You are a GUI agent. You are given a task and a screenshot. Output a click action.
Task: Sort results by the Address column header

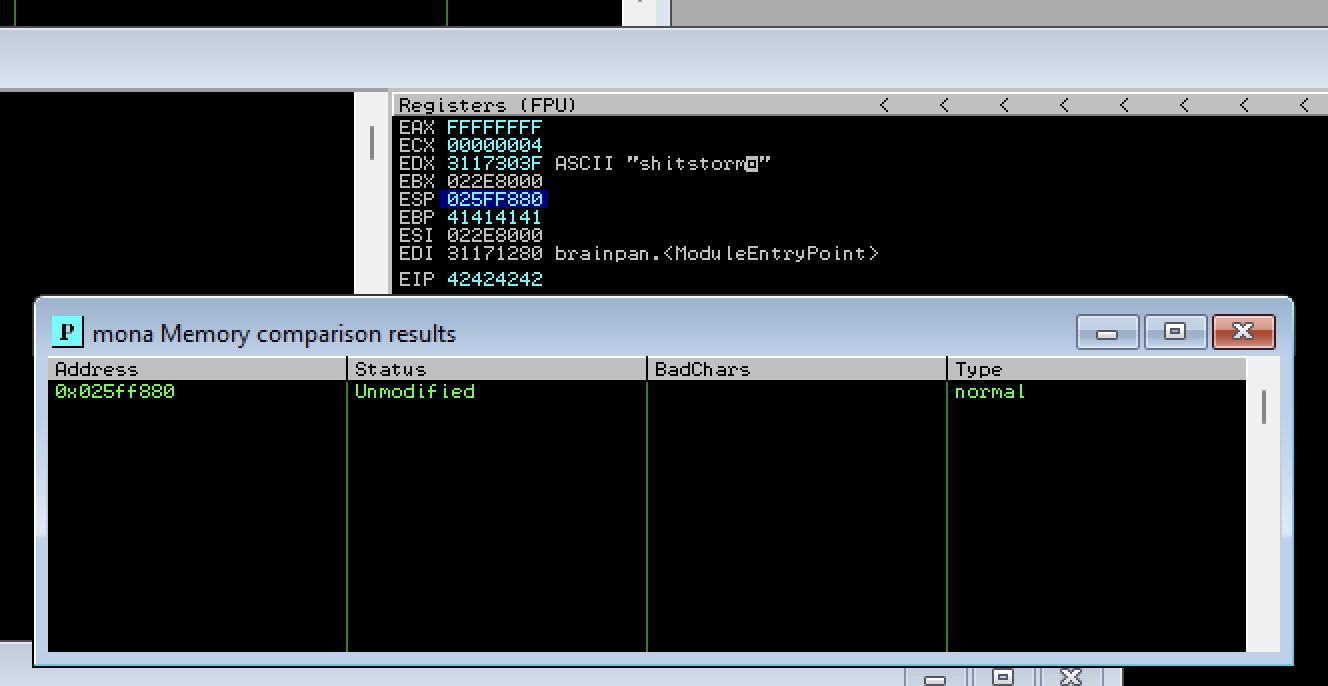197,369
